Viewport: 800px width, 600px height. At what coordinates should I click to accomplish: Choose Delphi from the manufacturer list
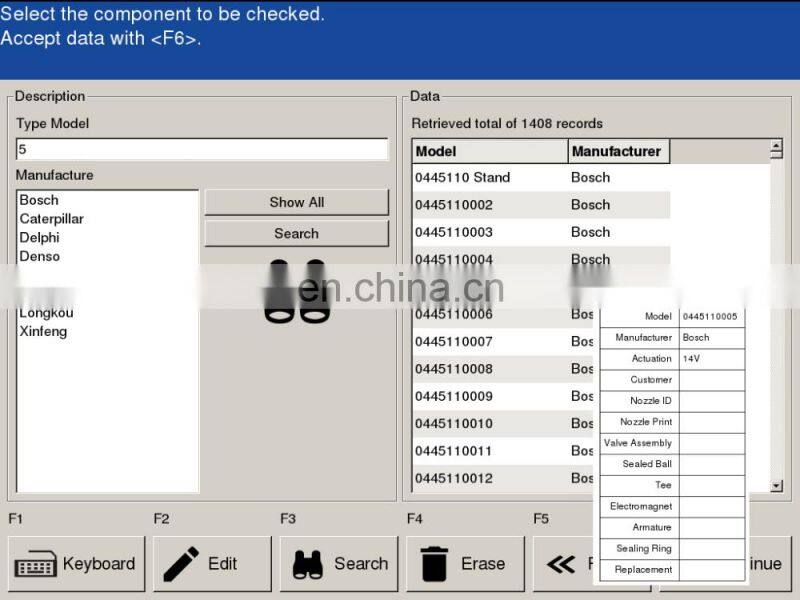click(39, 238)
